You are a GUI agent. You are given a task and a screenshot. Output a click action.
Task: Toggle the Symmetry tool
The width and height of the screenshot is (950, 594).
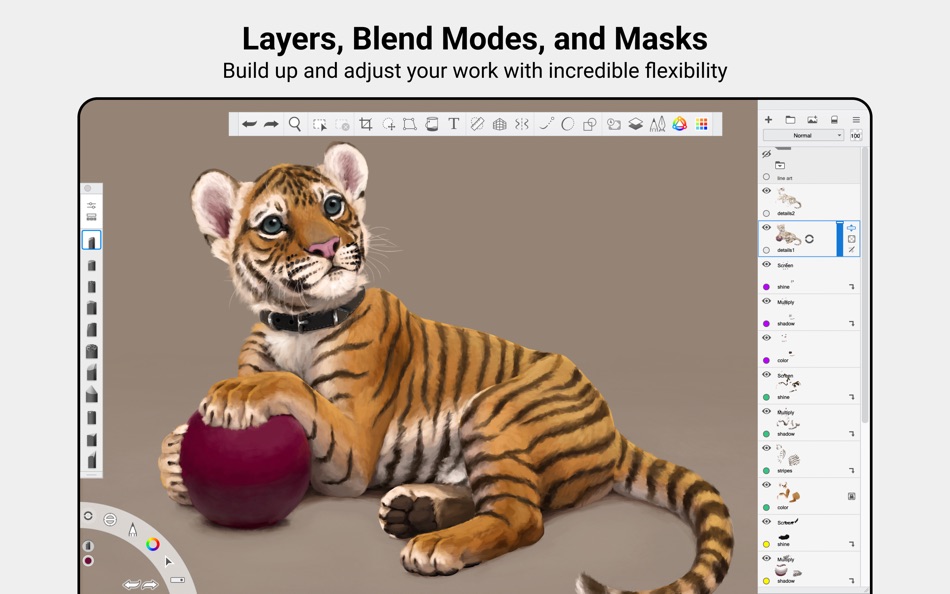click(x=522, y=124)
